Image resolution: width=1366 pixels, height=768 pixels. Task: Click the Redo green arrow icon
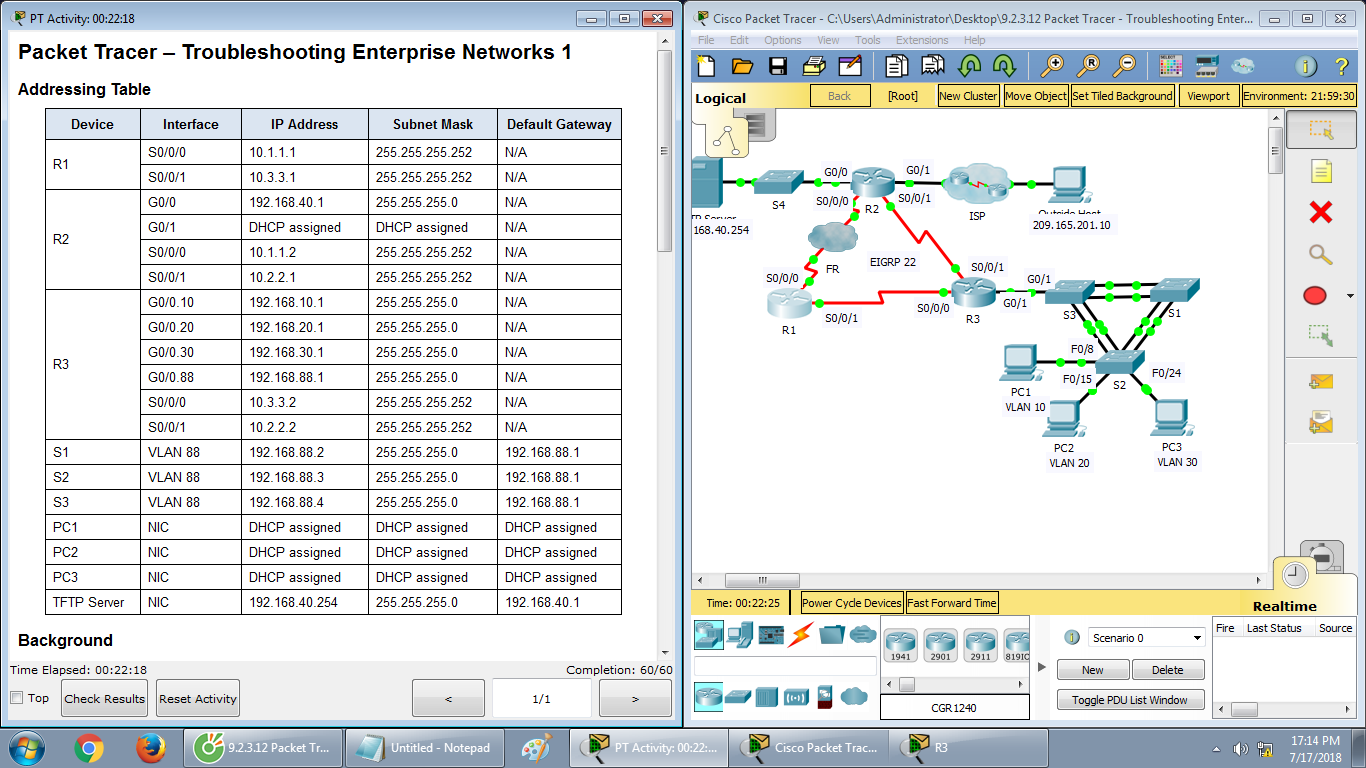(1004, 66)
